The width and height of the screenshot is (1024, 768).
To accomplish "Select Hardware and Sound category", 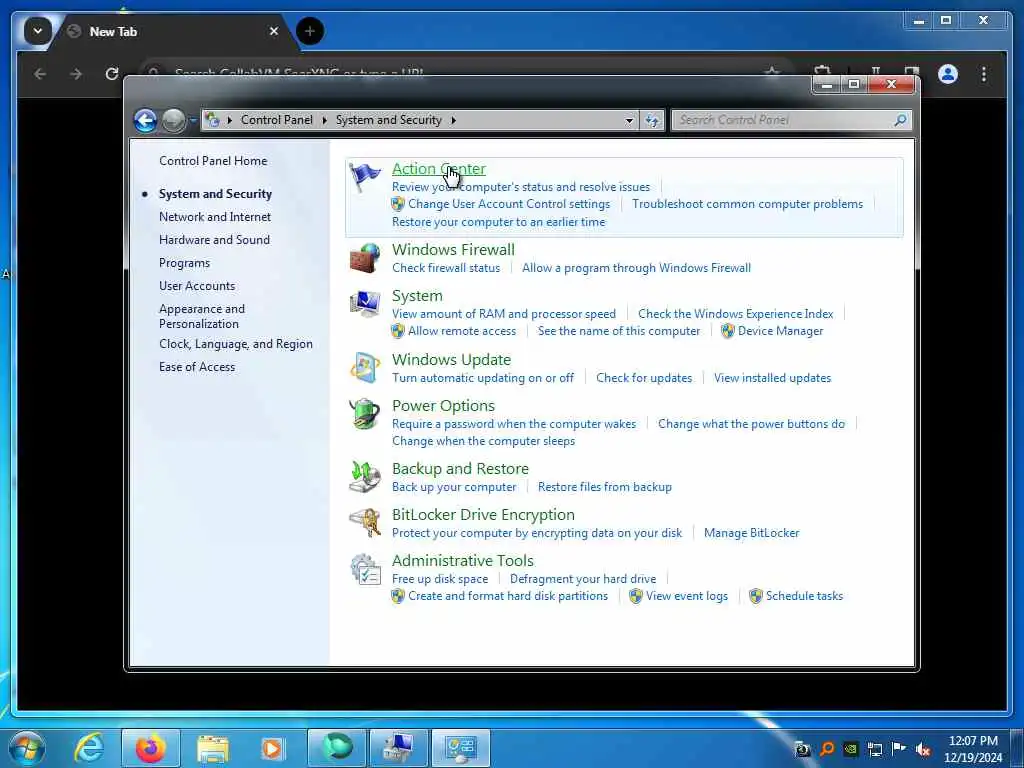I will pos(214,240).
